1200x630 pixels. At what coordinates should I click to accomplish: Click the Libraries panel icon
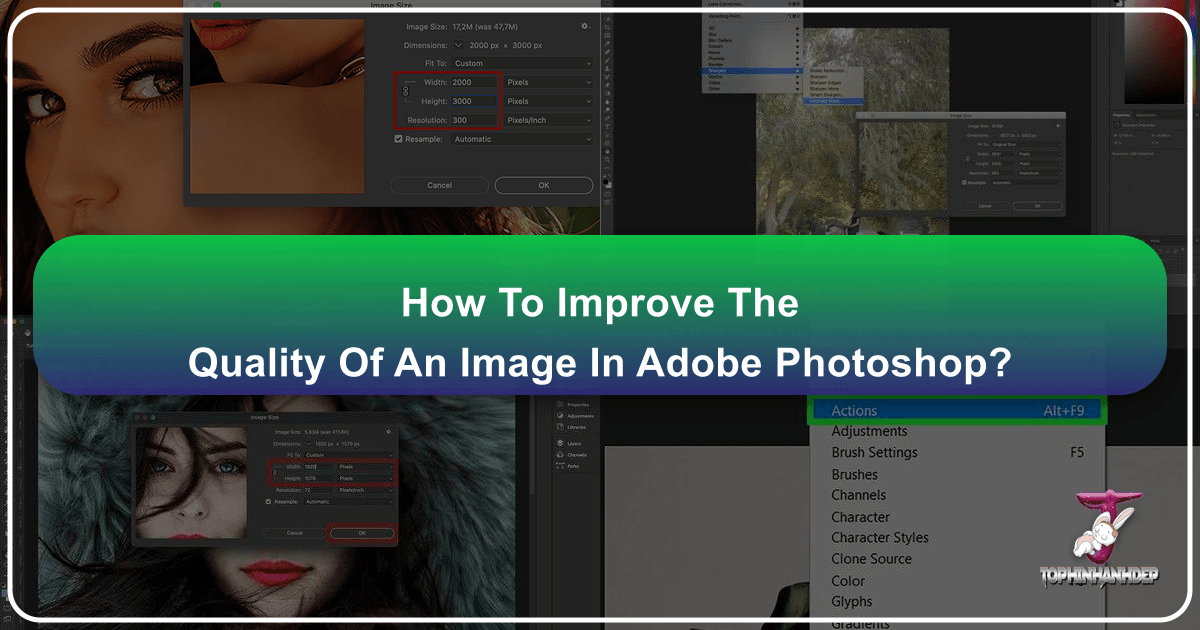pyautogui.click(x=560, y=427)
